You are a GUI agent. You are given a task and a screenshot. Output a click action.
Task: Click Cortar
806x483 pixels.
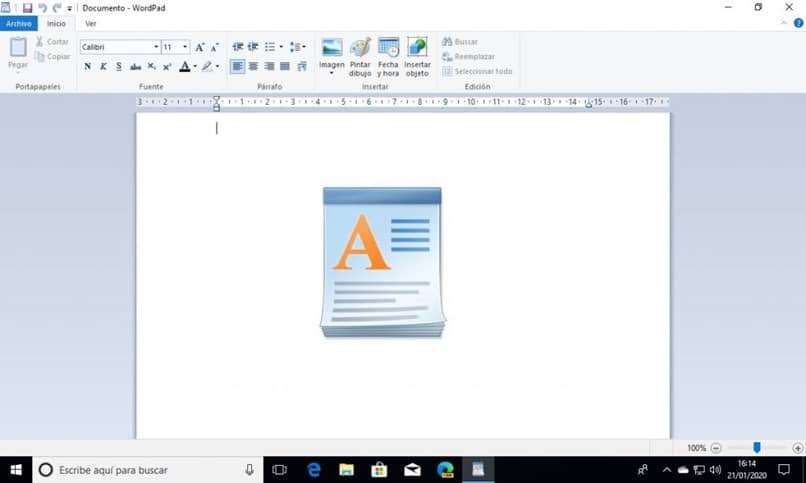pos(52,42)
